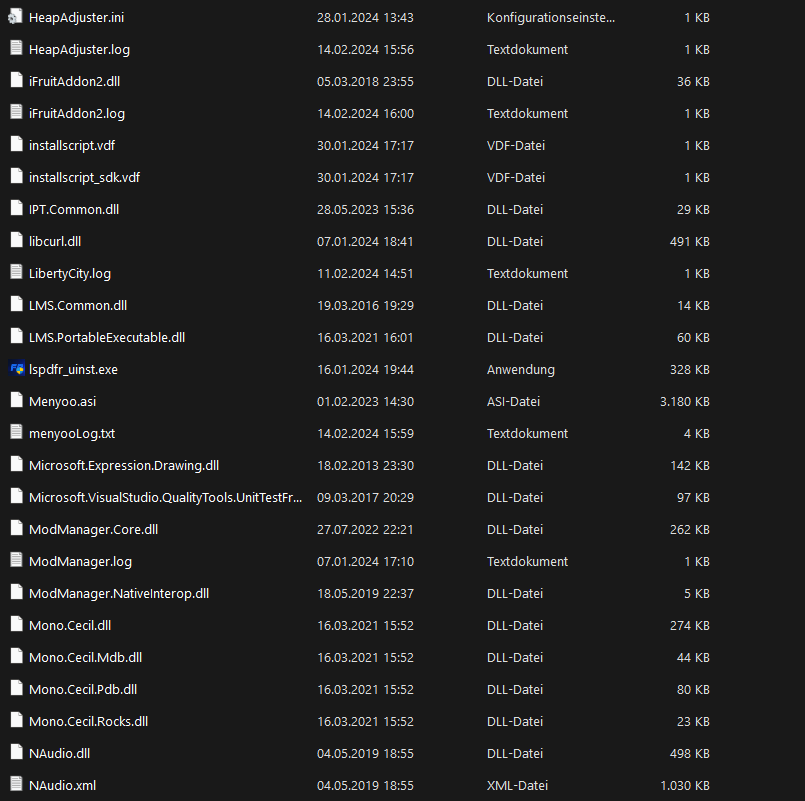Screen dimensions: 805x801
Task: Click the Konfigurationseinste... type of HeapAdjuster.ini
Action: tap(551, 17)
